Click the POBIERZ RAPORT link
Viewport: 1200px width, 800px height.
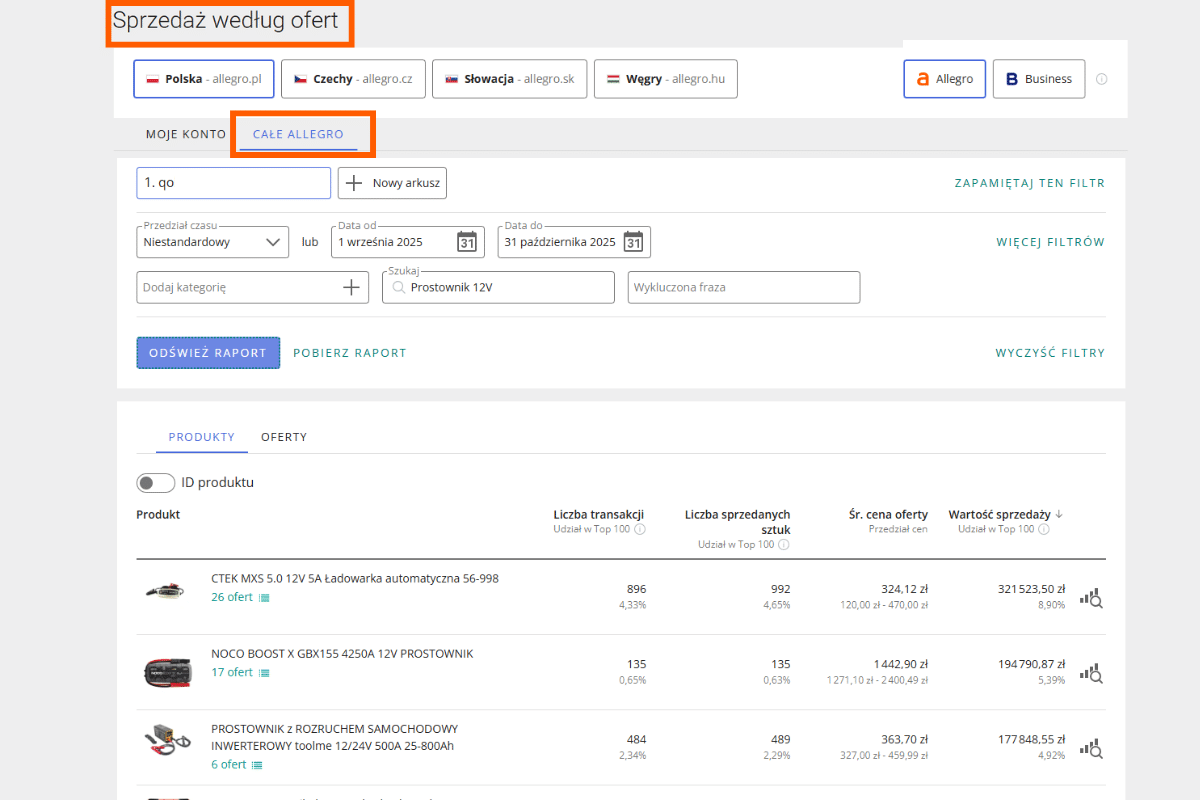(x=350, y=353)
